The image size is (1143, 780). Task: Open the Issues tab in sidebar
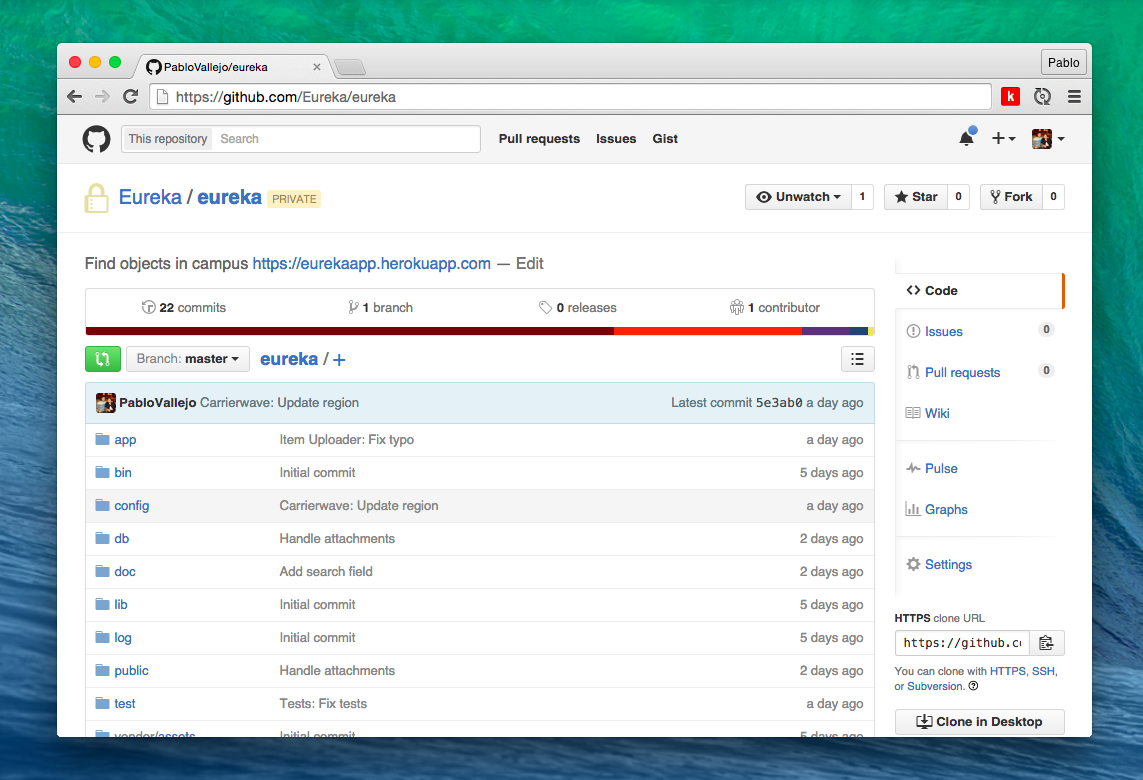[980, 331]
